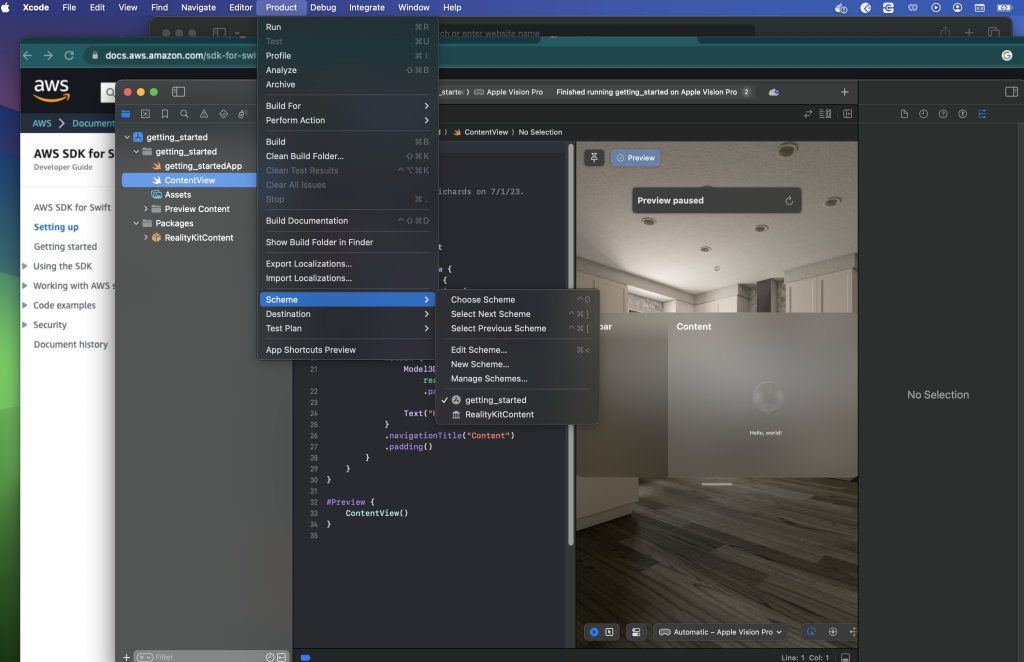Image resolution: width=1024 pixels, height=662 pixels.
Task: Open the search navigator magnifying glass
Action: click(184, 113)
